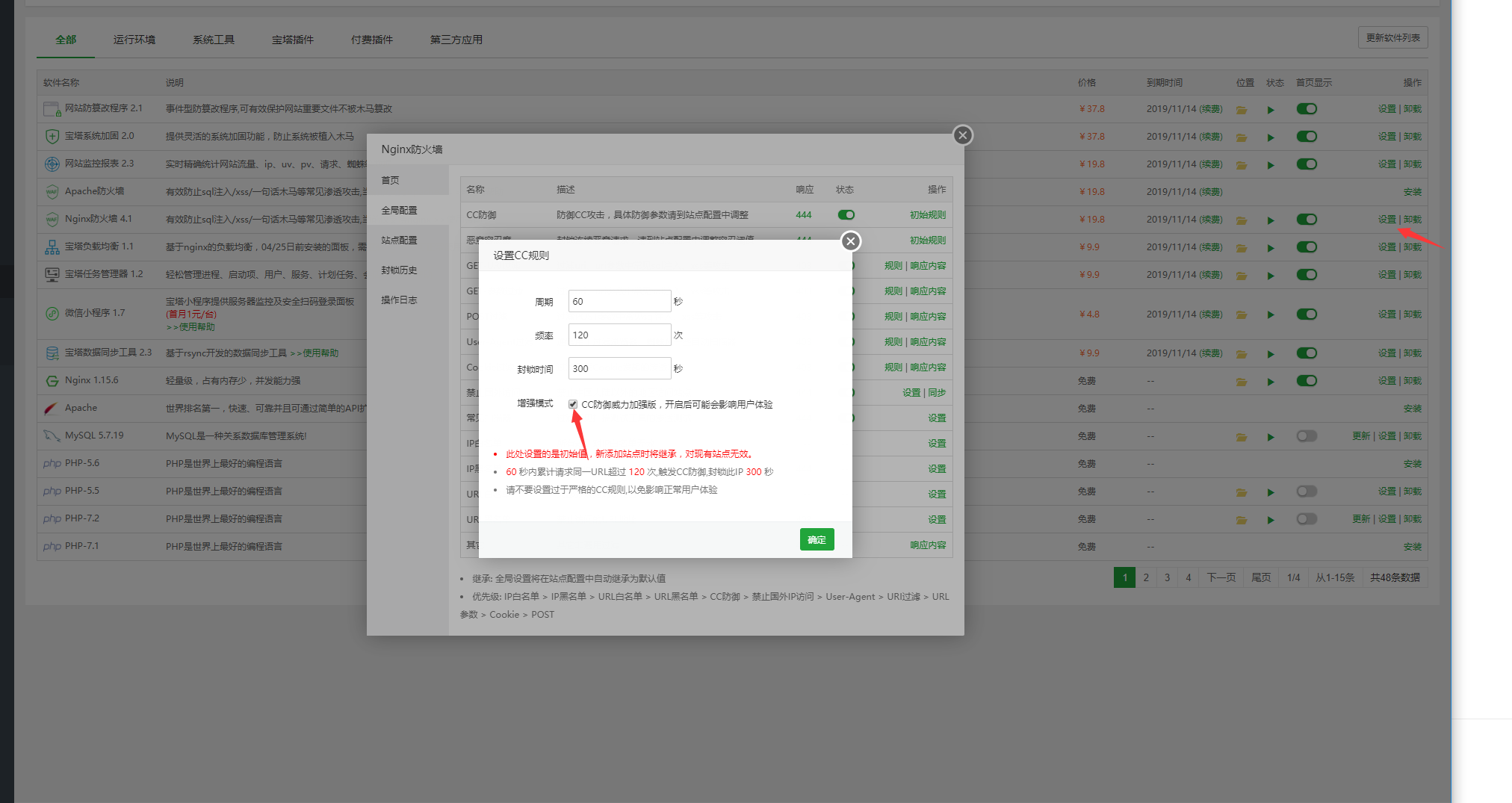Open 封锁历史 in firewall sidebar
This screenshot has width=1512, height=803.
pos(408,270)
